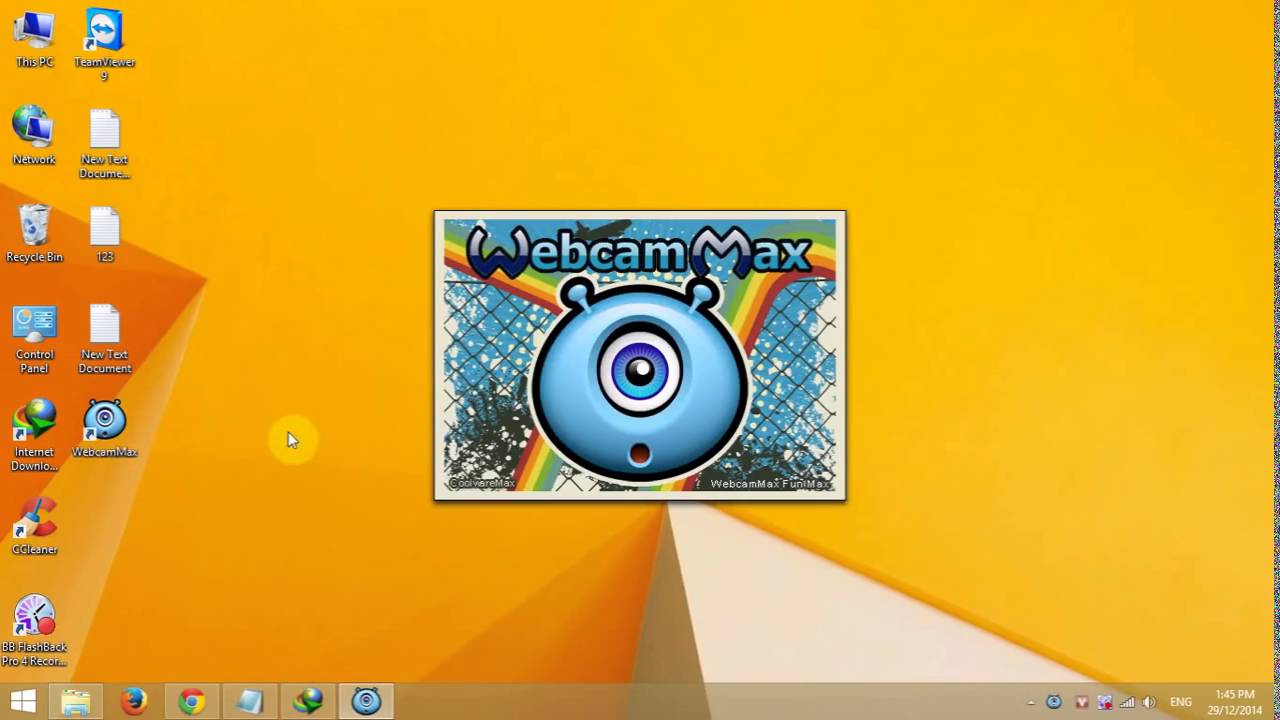Open CCleaner desktop shortcut
Viewport: 1280px width, 720px height.
[x=34, y=526]
